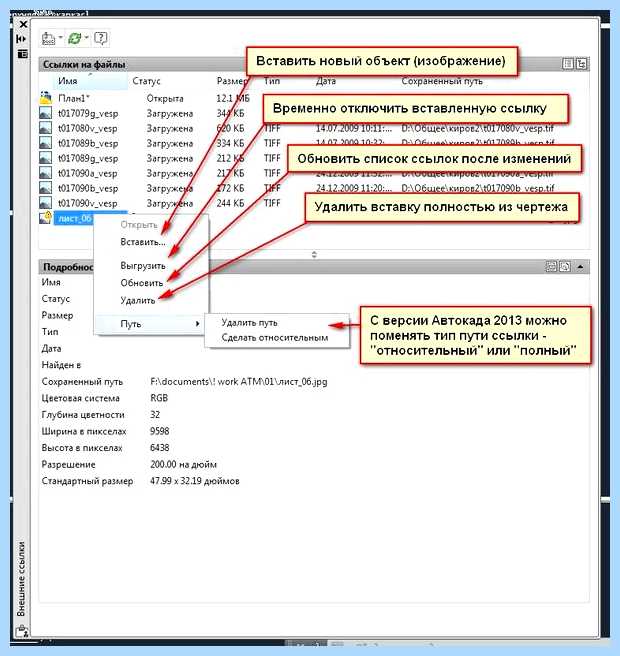Click the 9598 width in pixels value
620x656 pixels.
pyautogui.click(x=159, y=431)
